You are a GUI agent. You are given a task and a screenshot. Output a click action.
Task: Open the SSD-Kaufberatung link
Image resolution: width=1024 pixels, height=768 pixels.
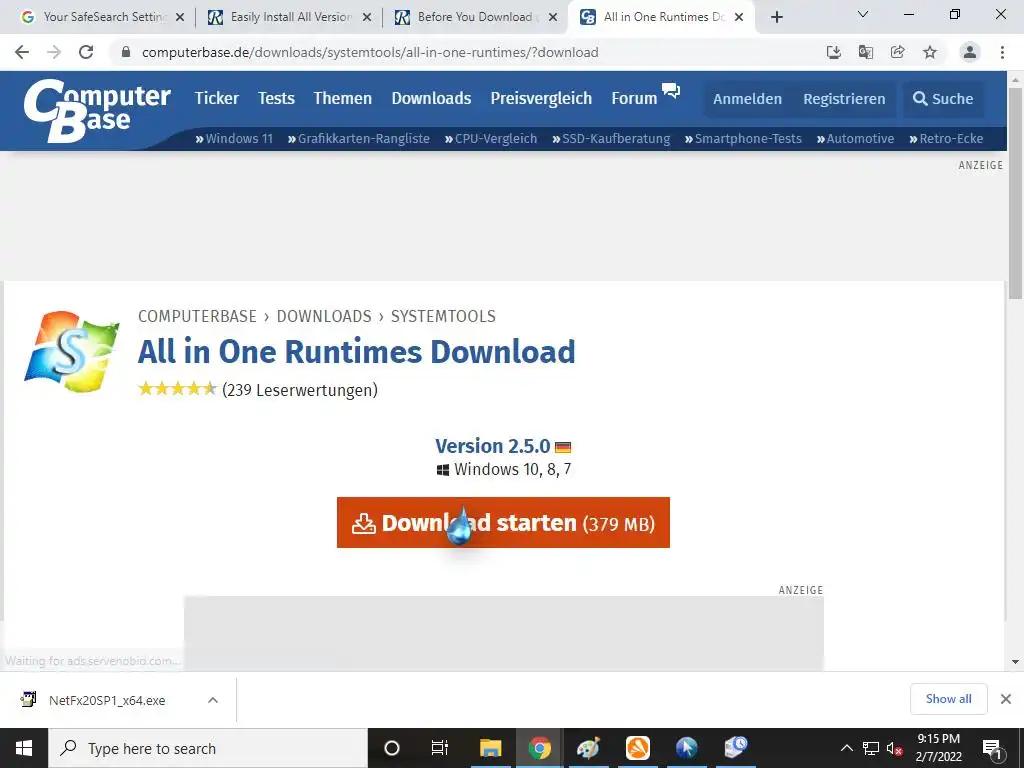[611, 138]
